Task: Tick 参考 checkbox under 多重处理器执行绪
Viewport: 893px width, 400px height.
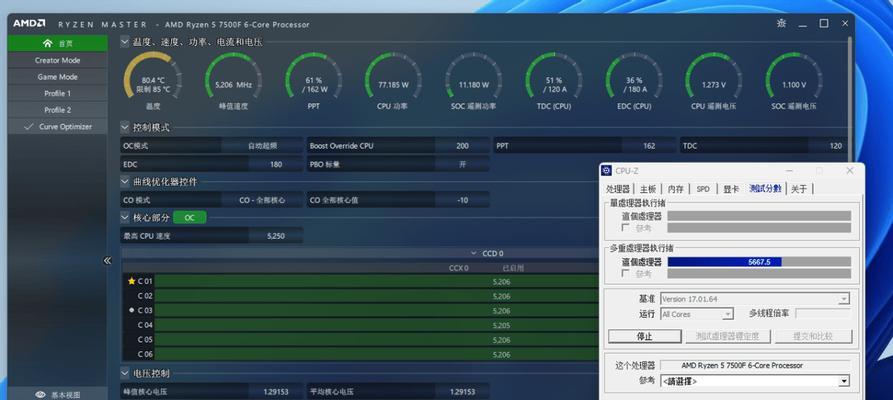Action: click(x=626, y=274)
